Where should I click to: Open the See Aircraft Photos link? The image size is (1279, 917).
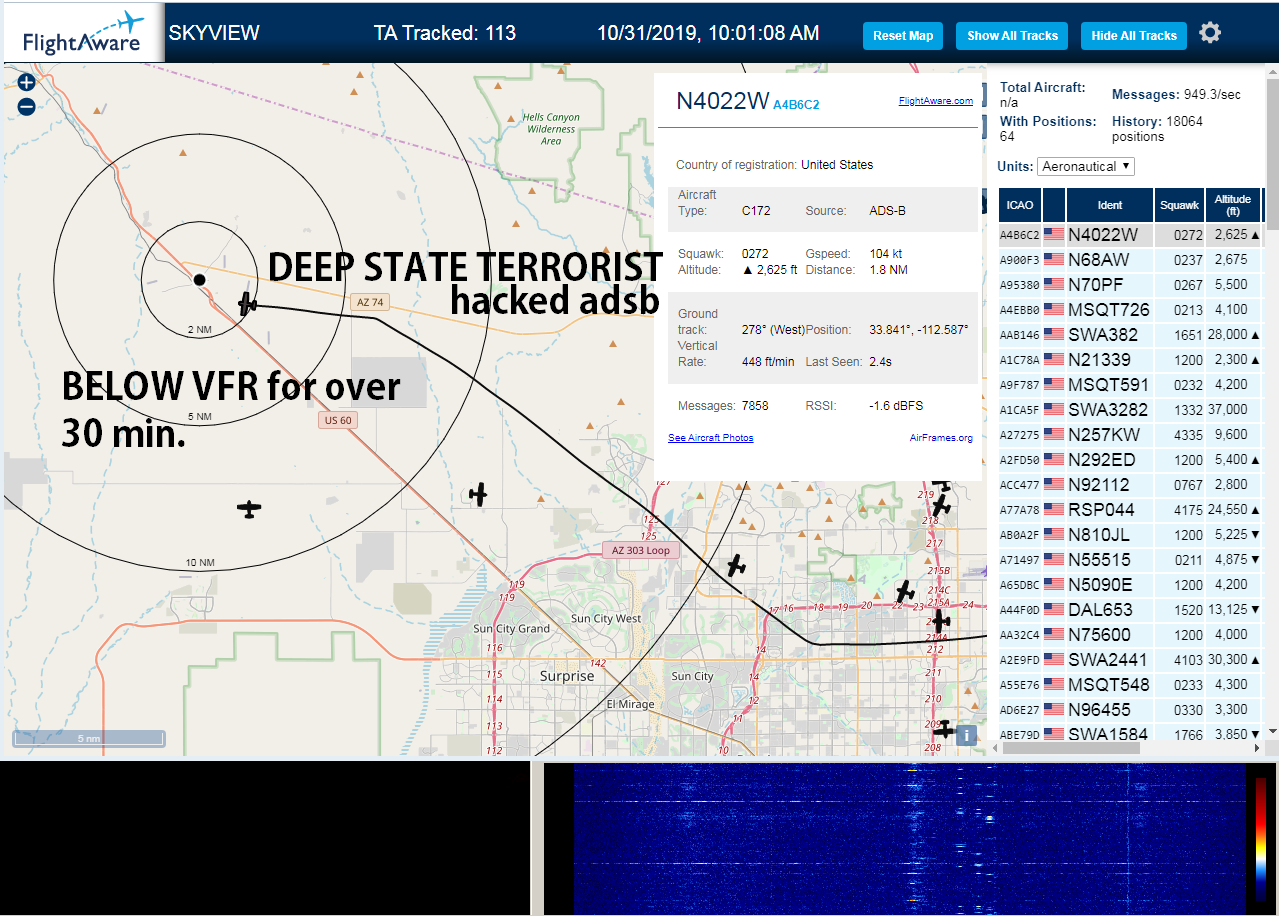[711, 438]
